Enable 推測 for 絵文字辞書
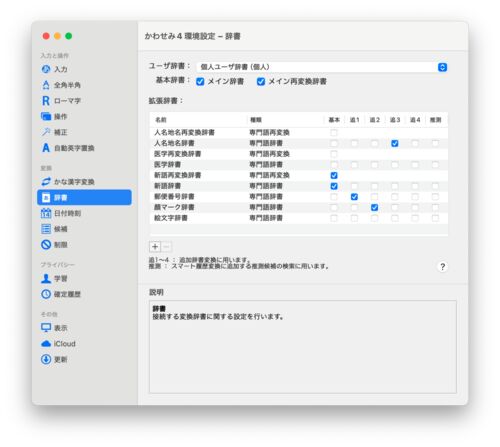The image size is (500, 447). tap(435, 218)
